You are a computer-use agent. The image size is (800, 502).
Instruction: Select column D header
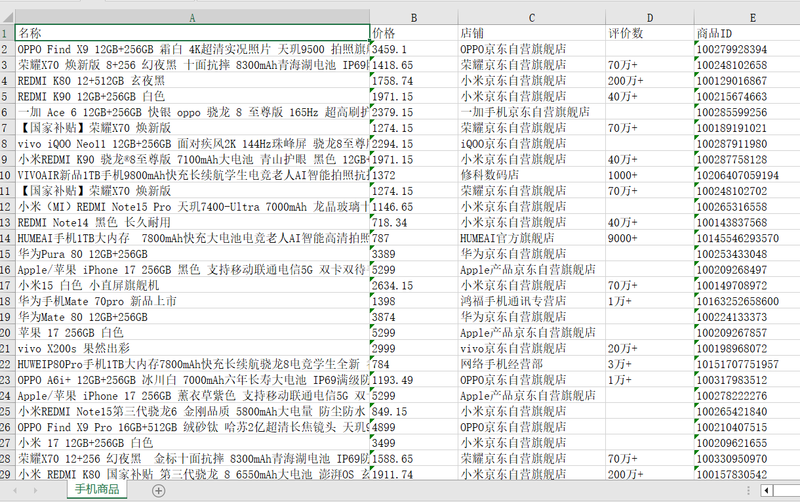tap(649, 17)
